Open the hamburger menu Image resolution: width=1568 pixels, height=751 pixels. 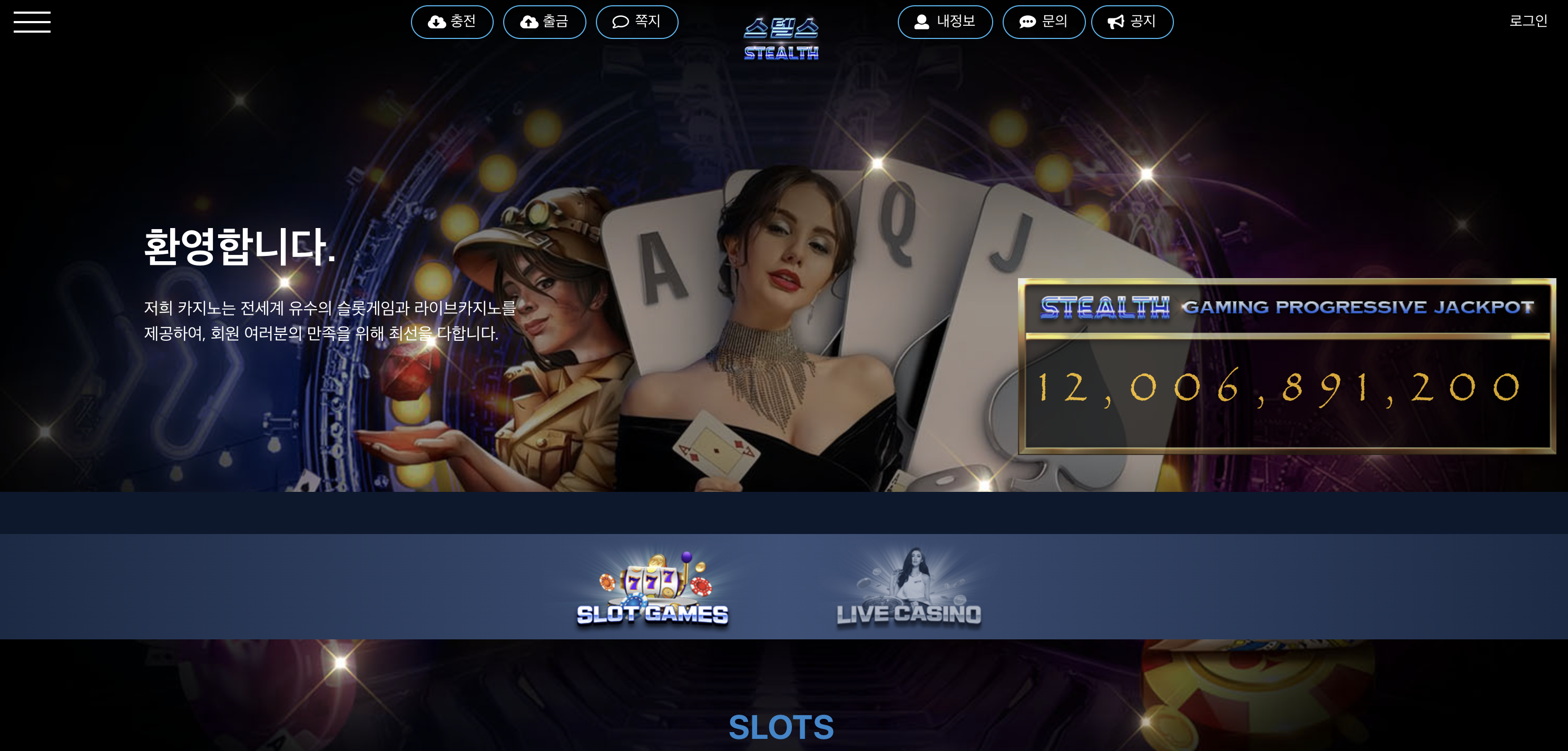pos(32,22)
